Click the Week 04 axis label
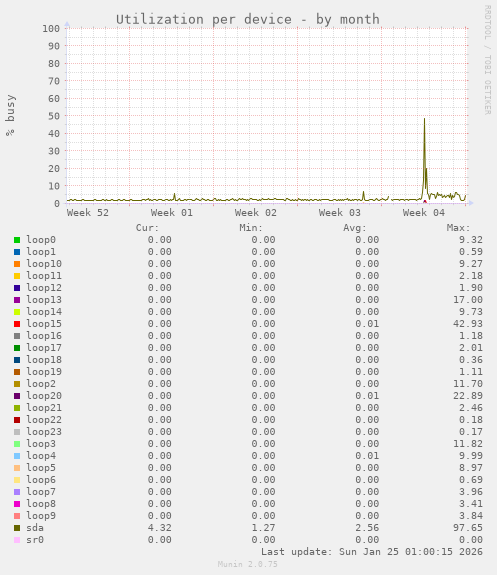Viewport: 497px width, 575px height. [x=424, y=213]
